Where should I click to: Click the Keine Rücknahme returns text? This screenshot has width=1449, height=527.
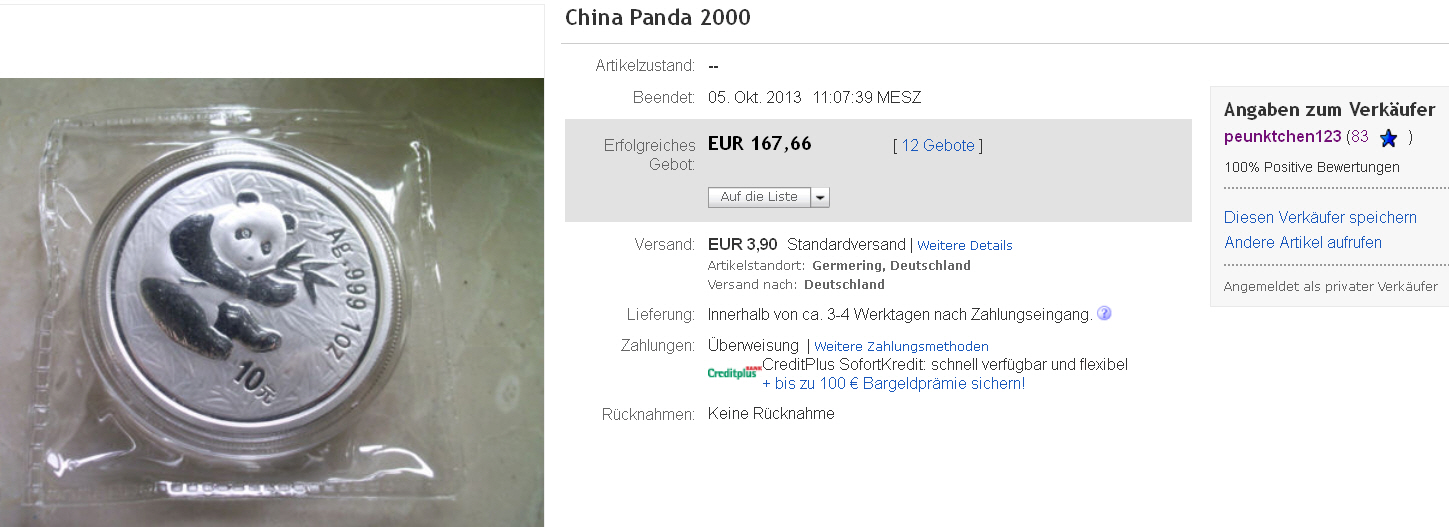coord(771,413)
